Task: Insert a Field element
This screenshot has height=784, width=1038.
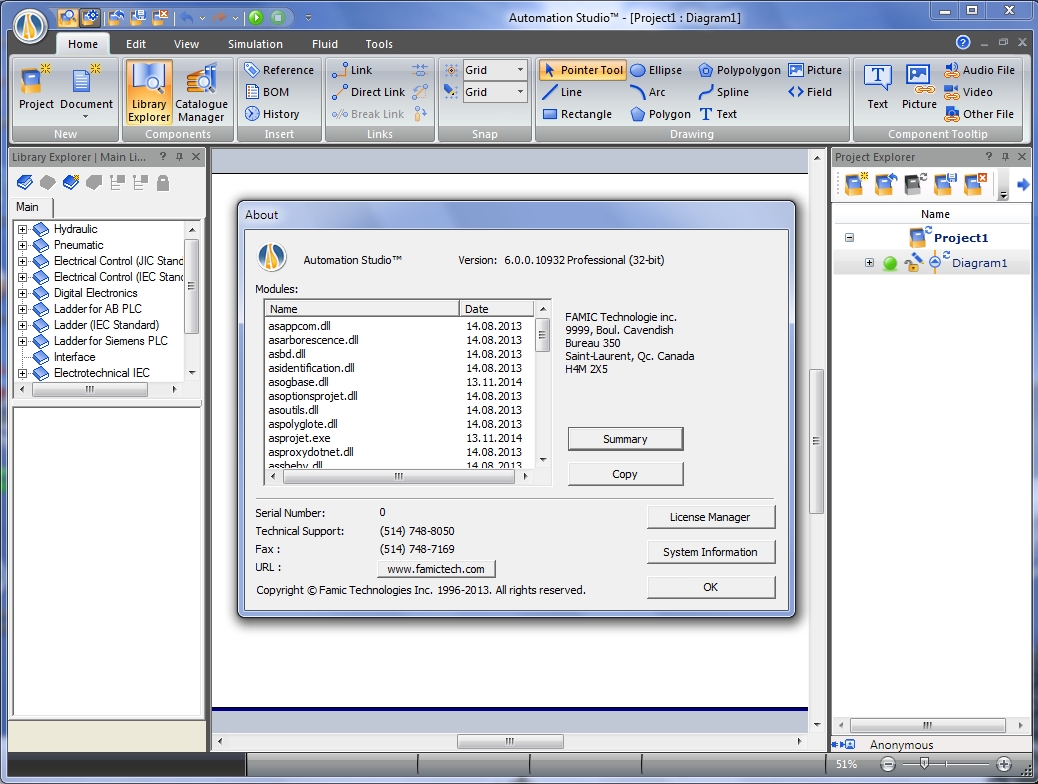Action: coord(810,92)
